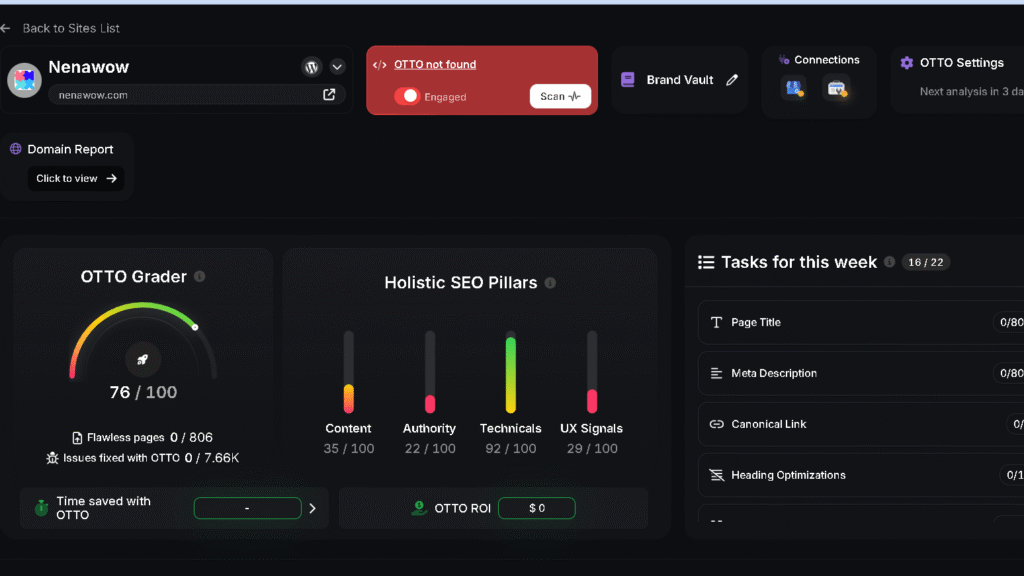Click the back arrow icon

5,28
